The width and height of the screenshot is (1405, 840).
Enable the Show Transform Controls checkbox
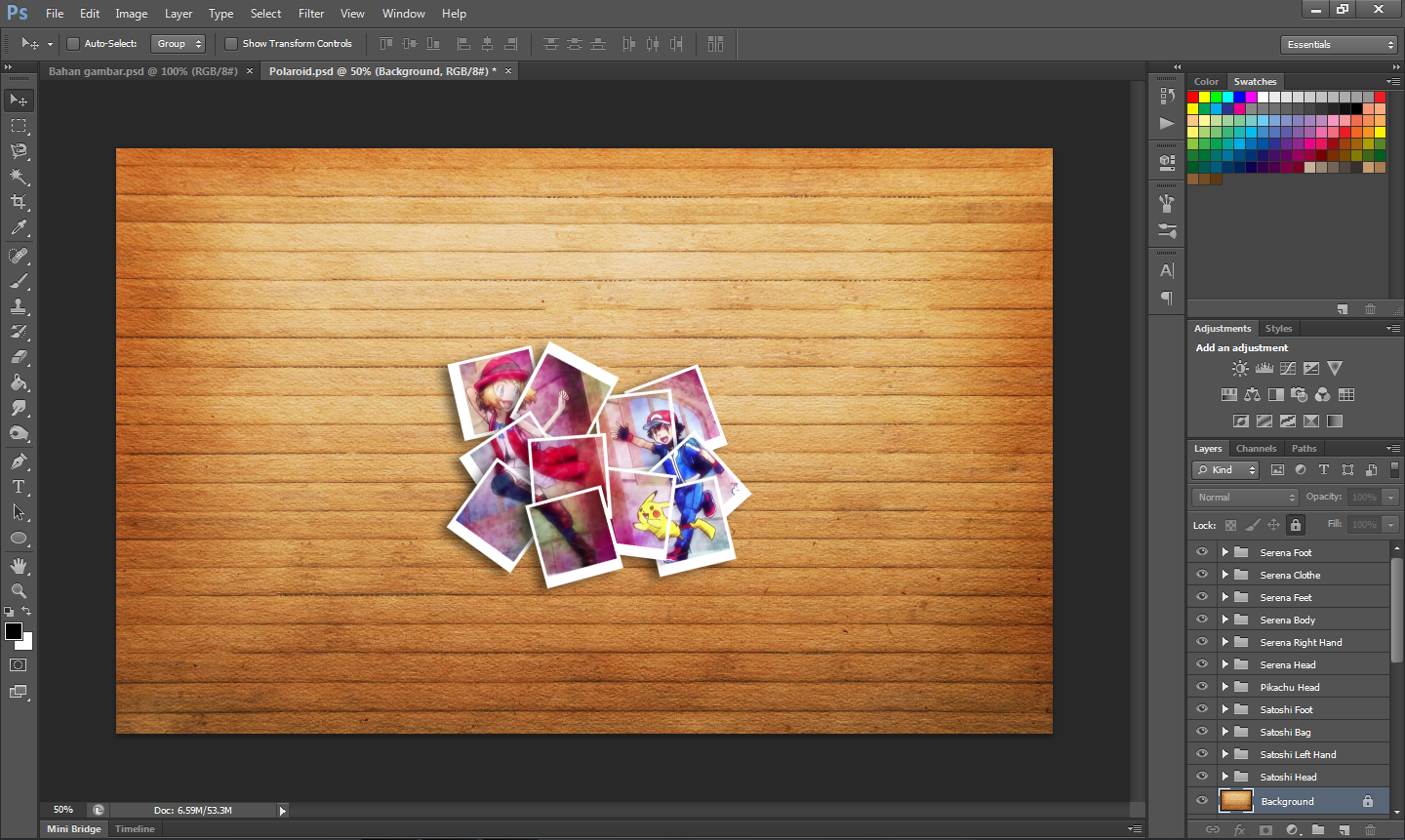(x=231, y=44)
